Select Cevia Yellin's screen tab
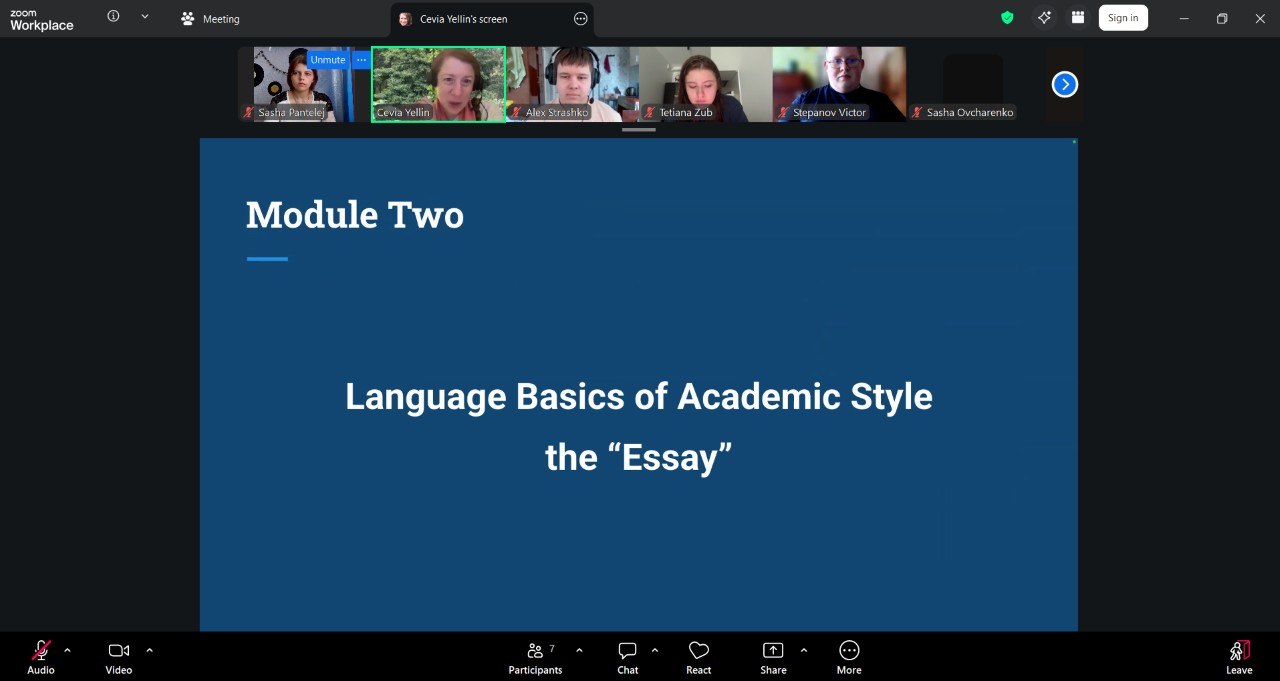This screenshot has height=681, width=1280. 462,19
